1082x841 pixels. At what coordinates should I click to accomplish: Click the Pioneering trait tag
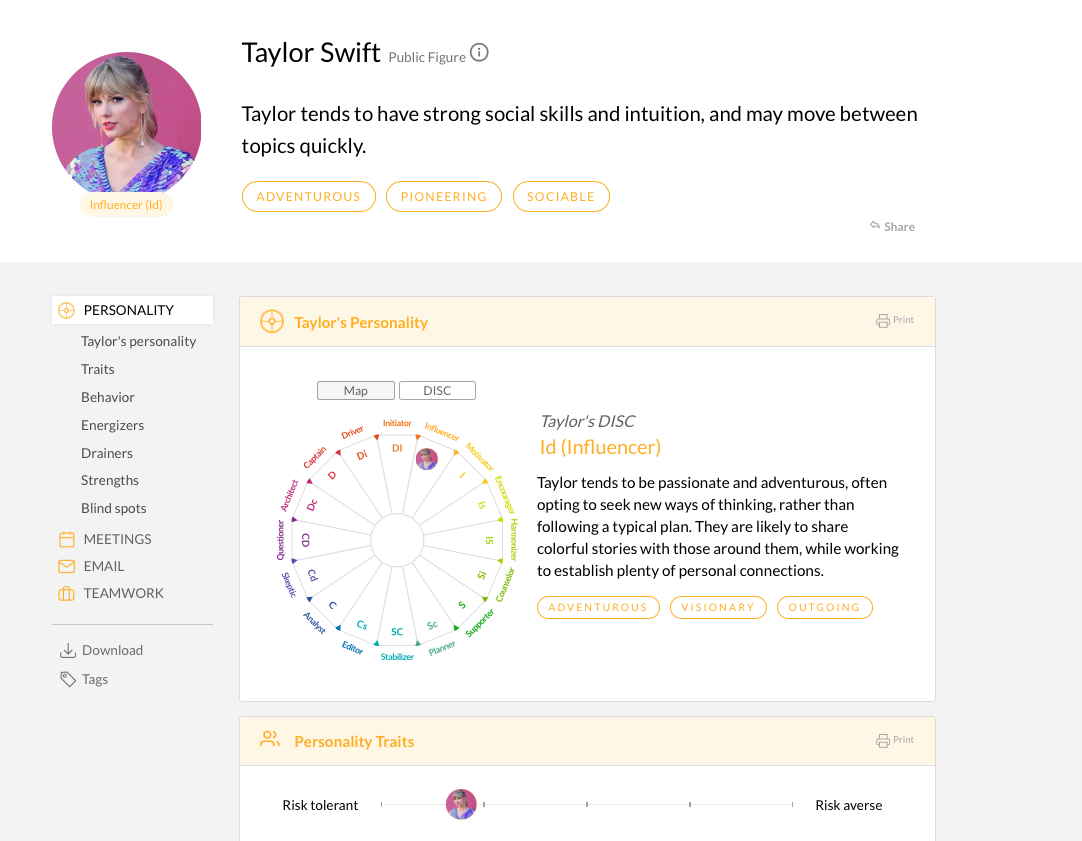point(444,197)
